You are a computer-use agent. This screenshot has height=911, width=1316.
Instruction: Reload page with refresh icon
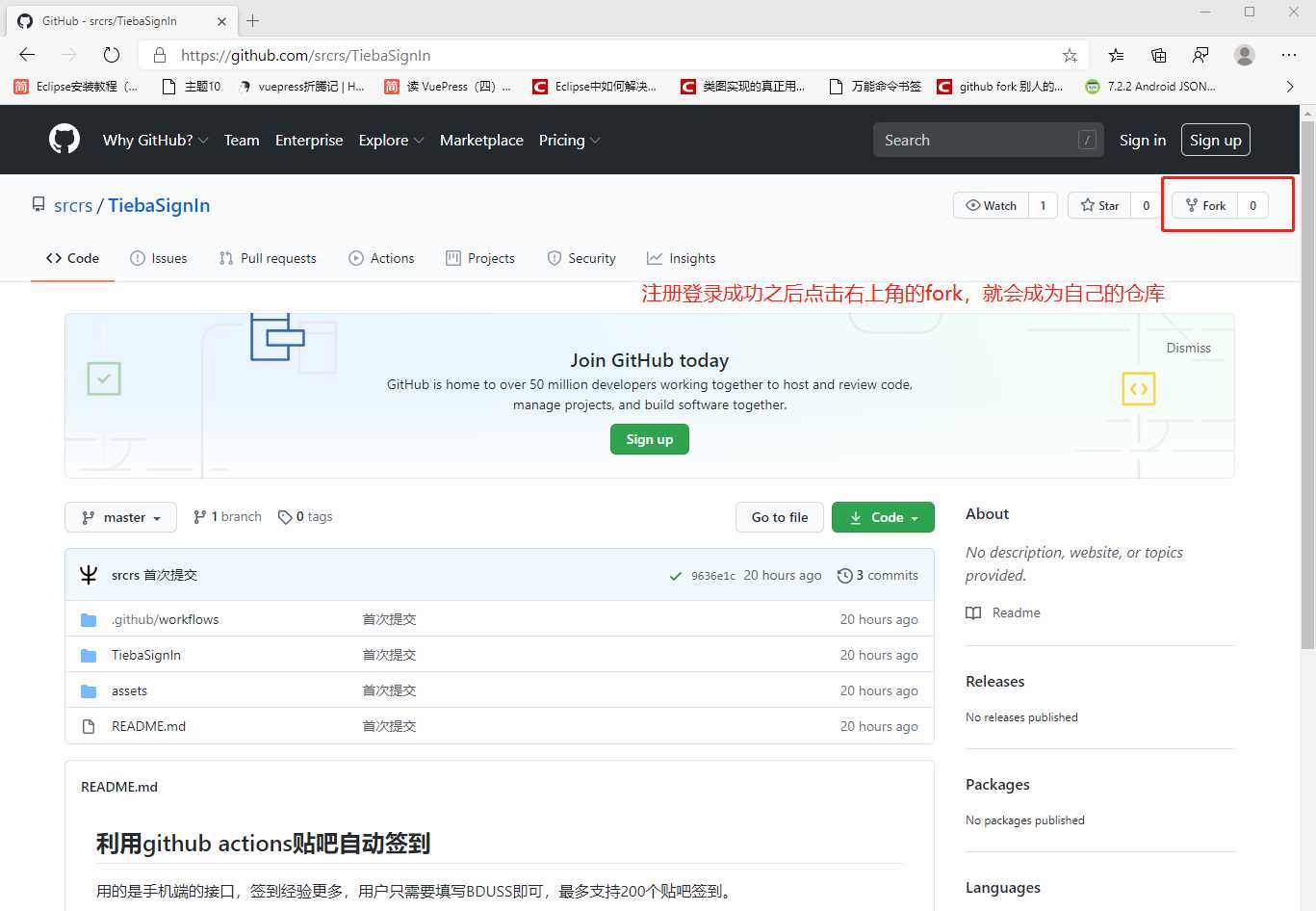[x=112, y=55]
